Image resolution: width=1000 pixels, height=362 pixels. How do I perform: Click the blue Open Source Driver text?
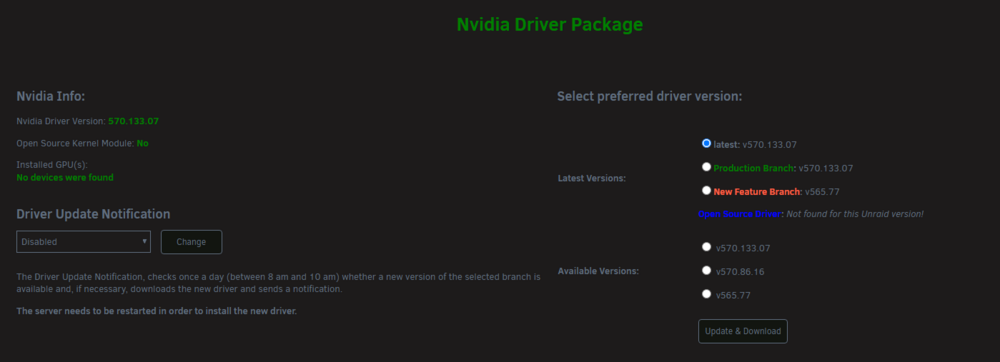click(739, 214)
